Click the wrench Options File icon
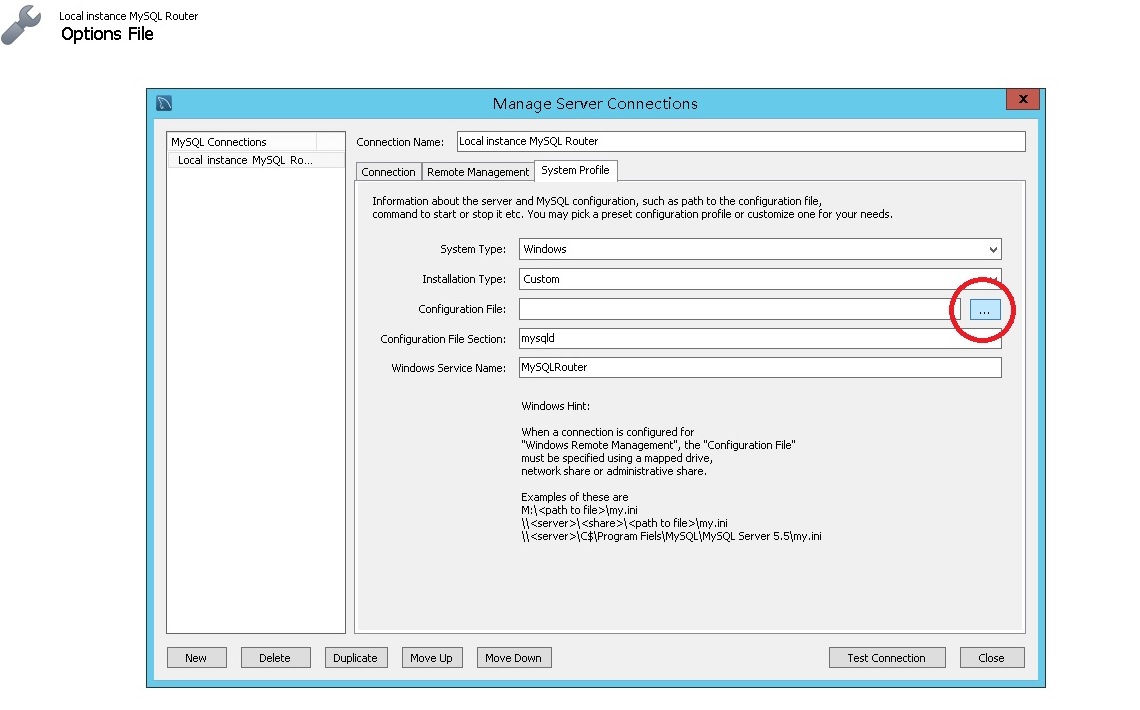Viewport: 1140px width, 710px height. (22, 25)
